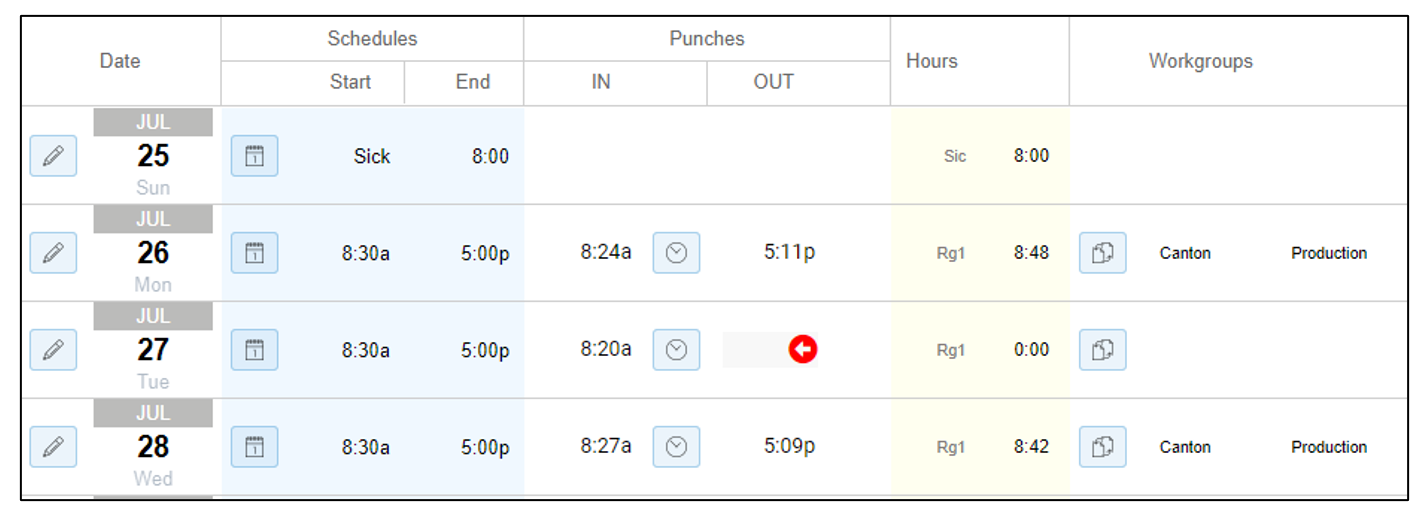The height and width of the screenshot is (517, 1425).
Task: Click the empty OUT punch field for Jul 27
Action: point(770,350)
